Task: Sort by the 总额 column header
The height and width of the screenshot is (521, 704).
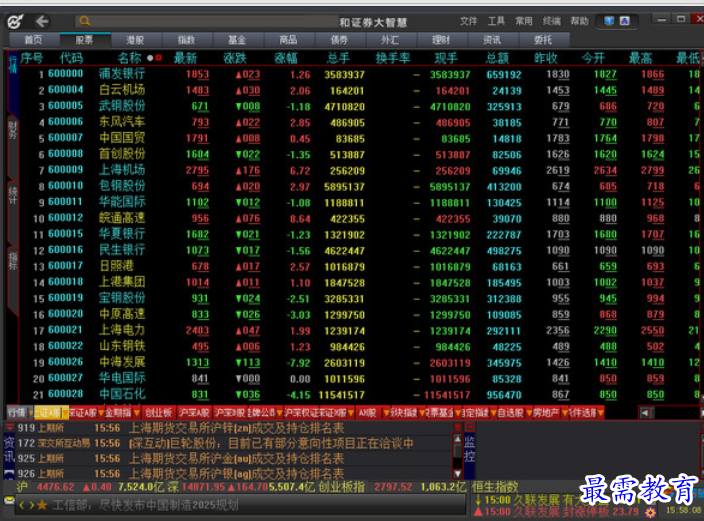Action: [x=497, y=58]
